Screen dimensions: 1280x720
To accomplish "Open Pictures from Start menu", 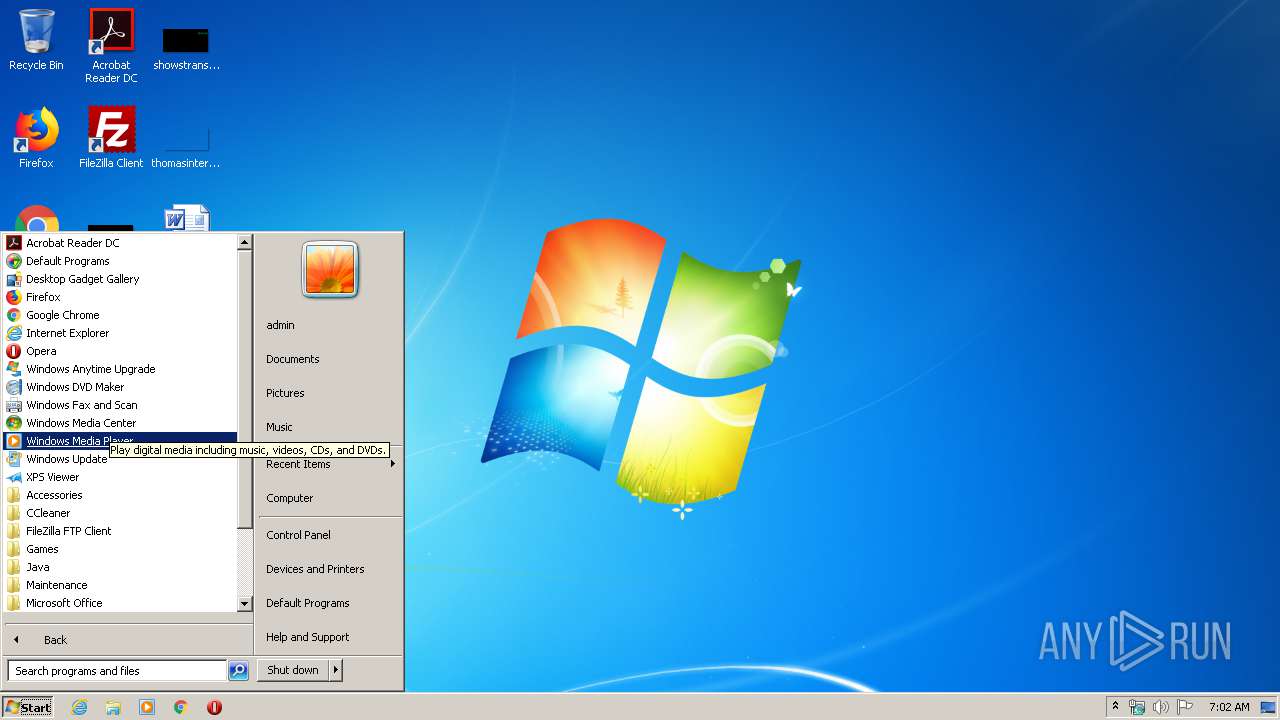I will (330, 393).
